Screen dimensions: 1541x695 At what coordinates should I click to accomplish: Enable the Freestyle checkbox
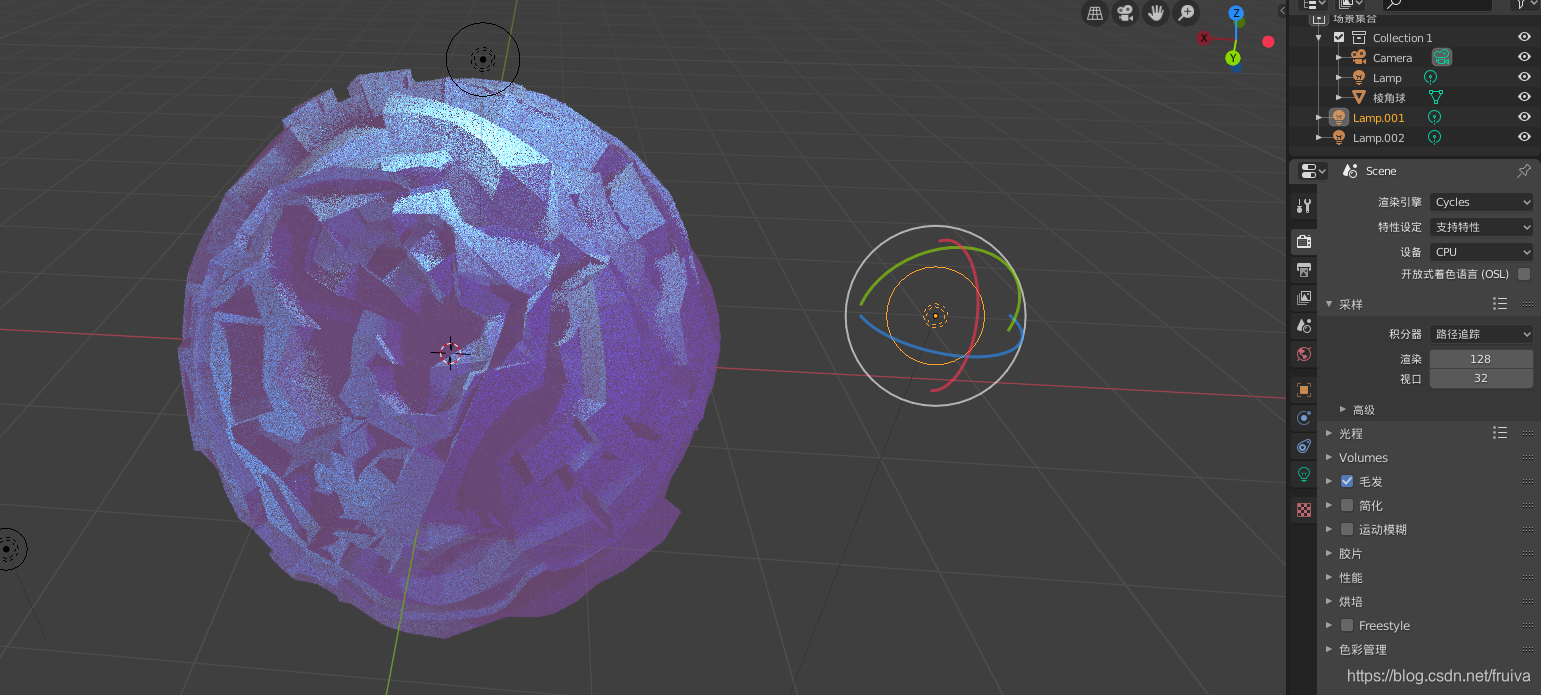pos(1347,625)
